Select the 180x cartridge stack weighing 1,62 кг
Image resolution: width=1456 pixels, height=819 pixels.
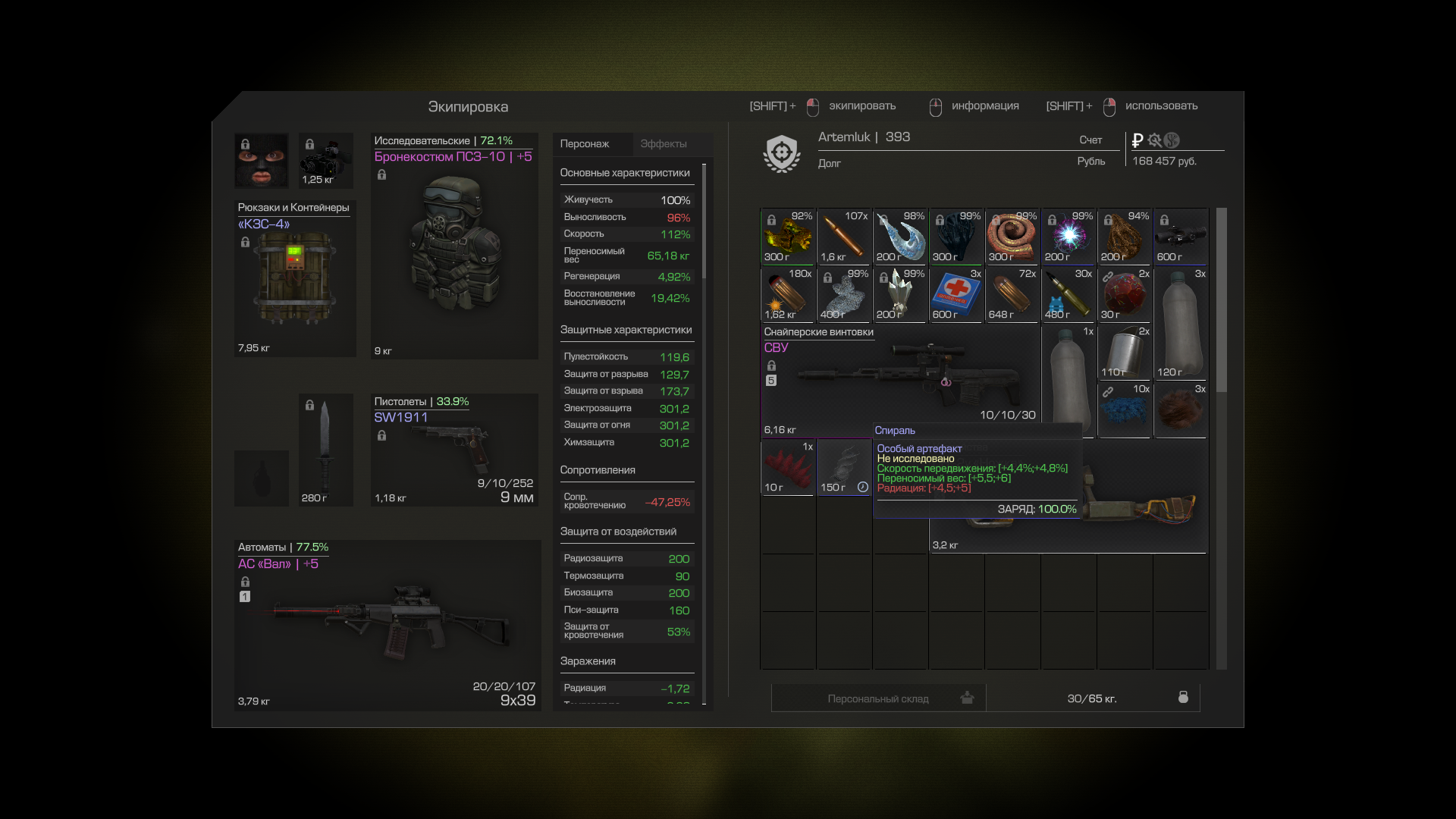(x=788, y=294)
